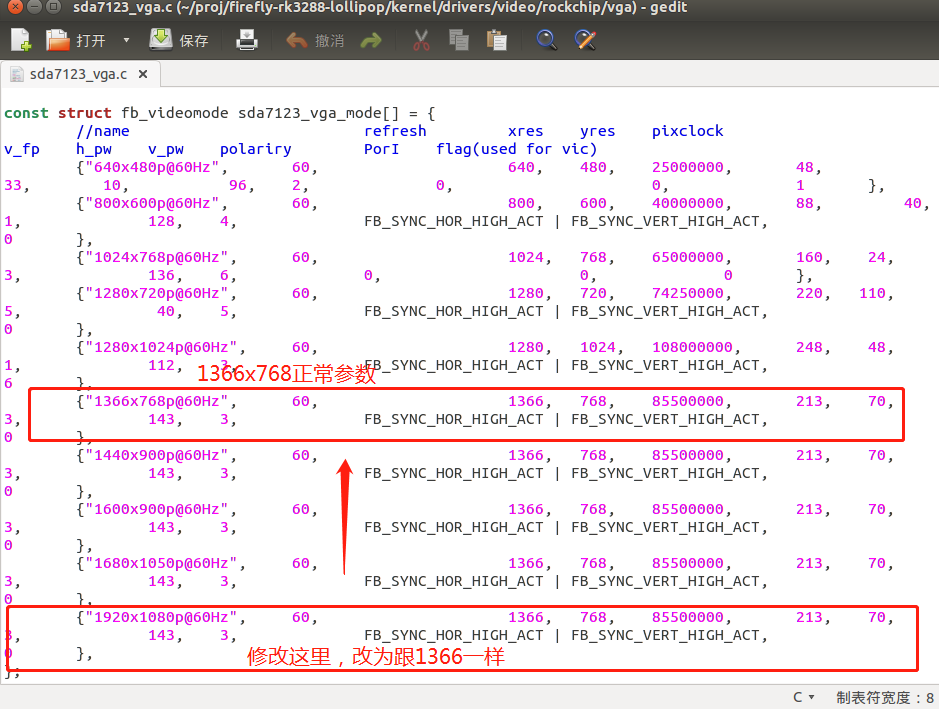Image resolution: width=939 pixels, height=709 pixels.
Task: Click the Redo green arrow
Action: point(371,40)
